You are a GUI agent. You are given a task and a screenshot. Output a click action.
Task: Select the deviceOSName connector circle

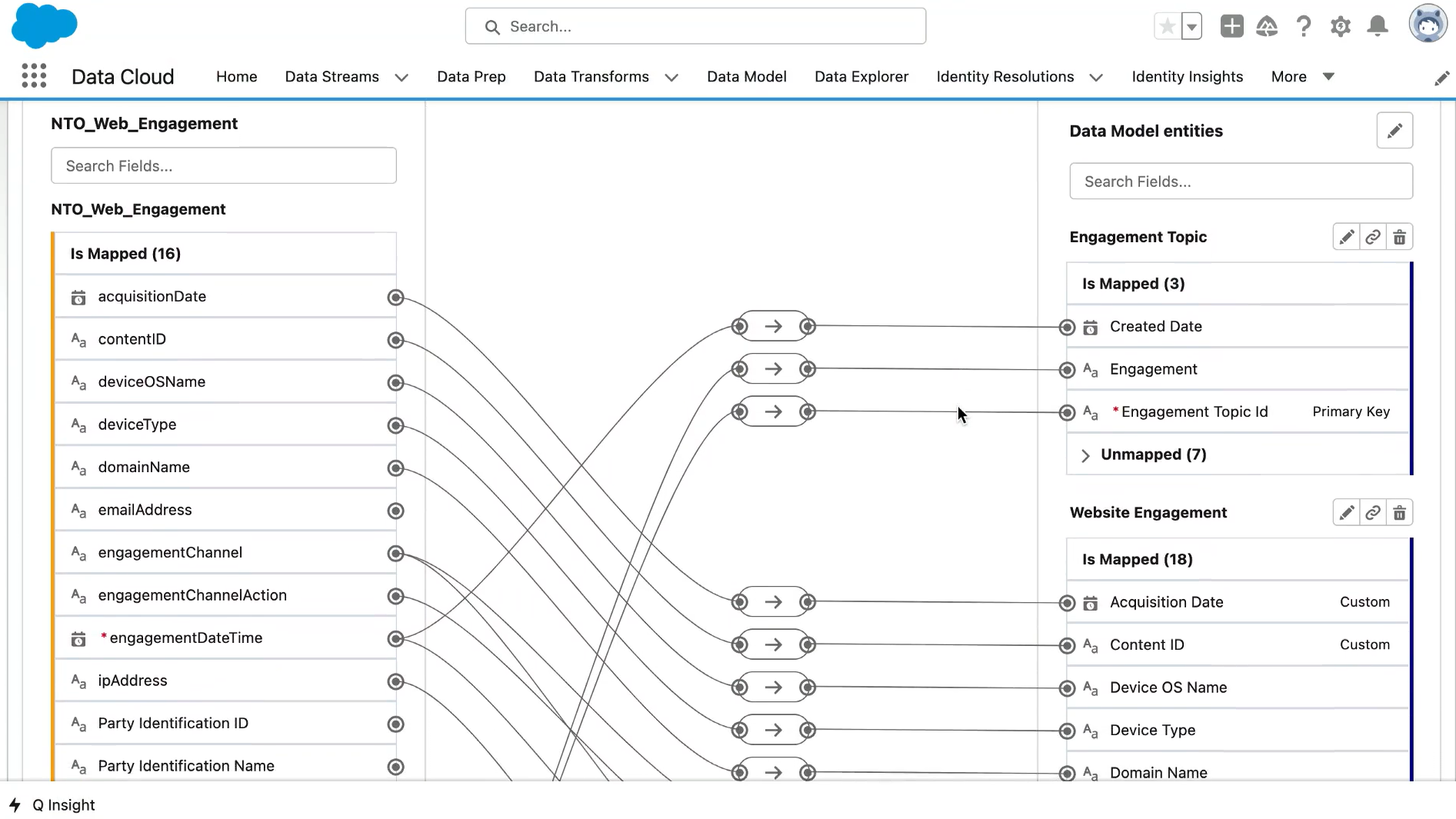(395, 383)
